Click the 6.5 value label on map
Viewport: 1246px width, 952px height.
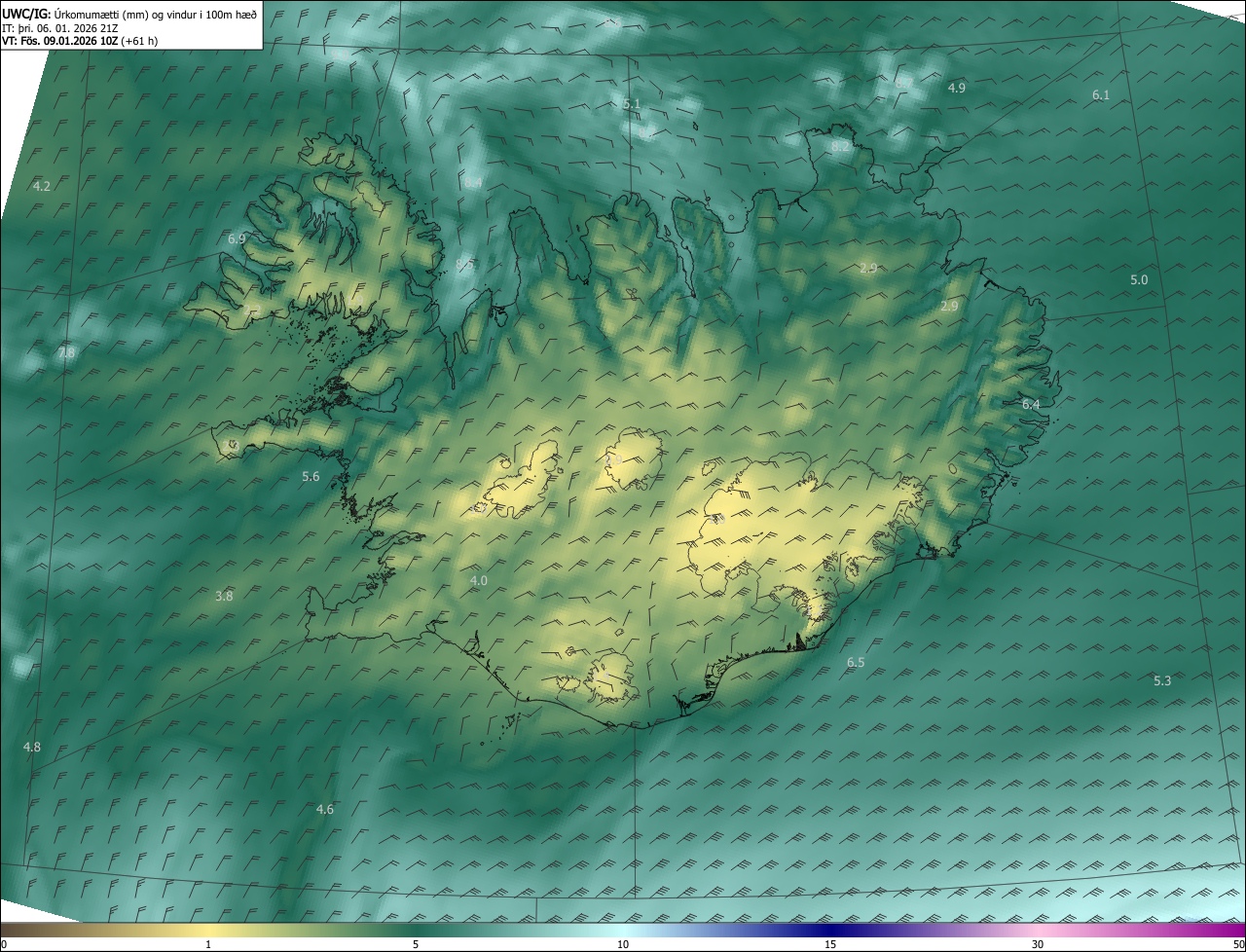(x=856, y=662)
